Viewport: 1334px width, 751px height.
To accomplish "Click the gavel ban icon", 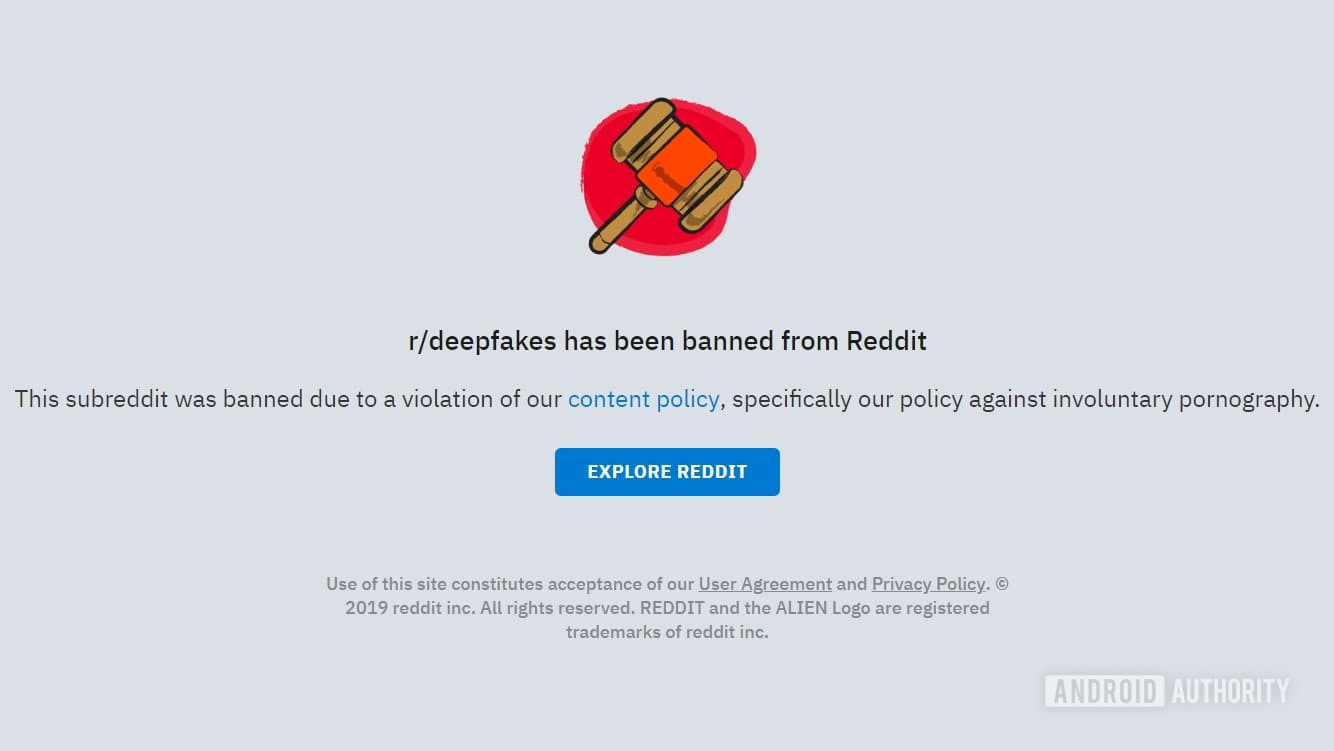I will tap(668, 176).
